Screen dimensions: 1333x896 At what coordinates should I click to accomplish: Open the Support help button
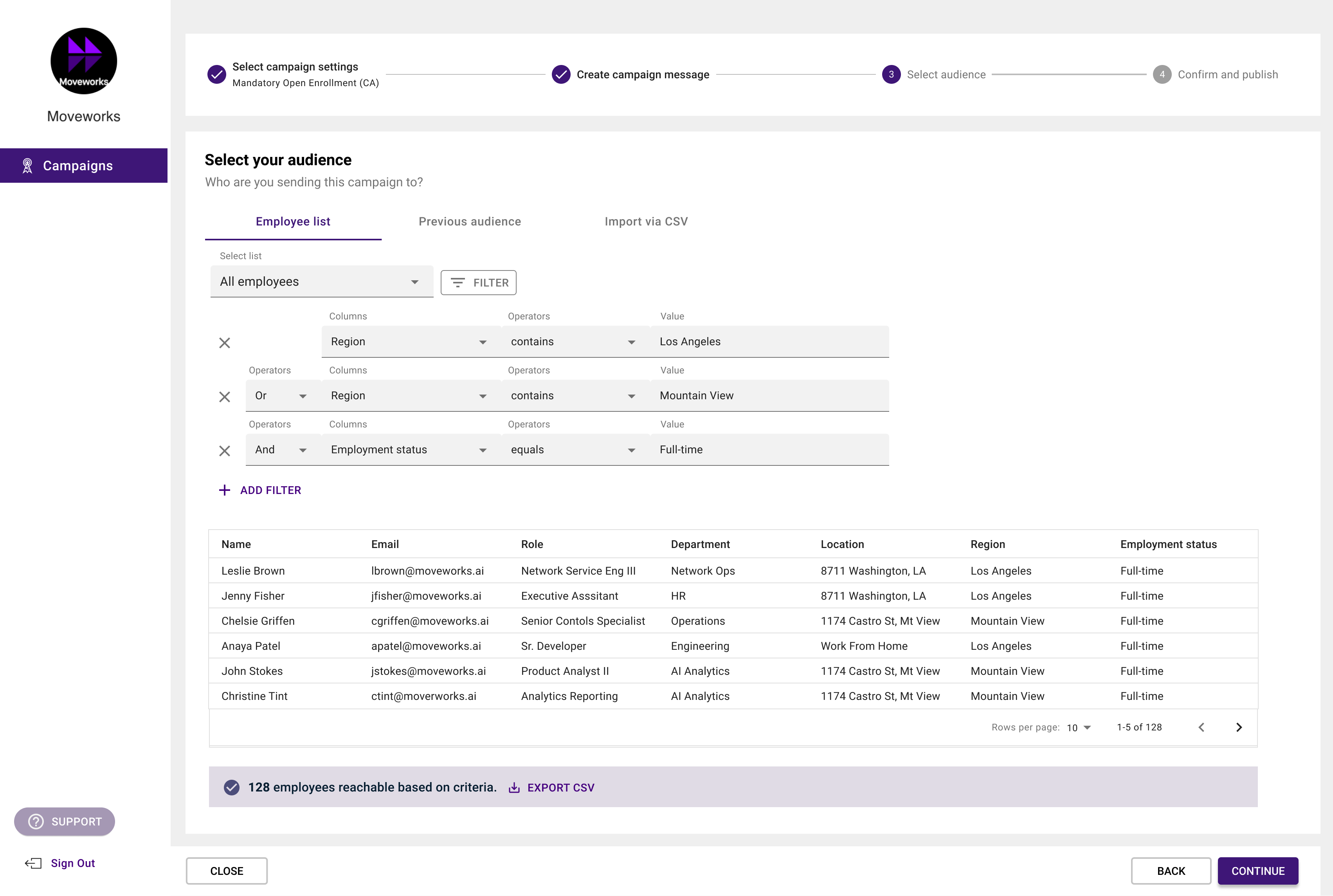[x=65, y=821]
